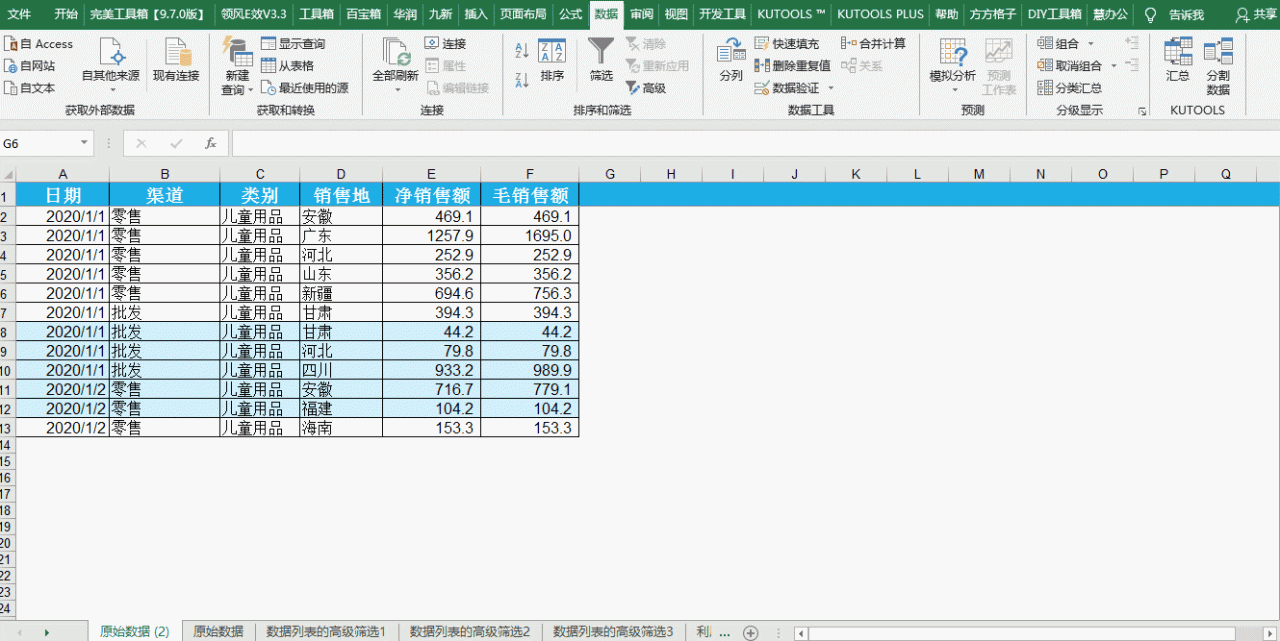The width and height of the screenshot is (1280, 641).
Task: Click Consolidate (合并计算)
Action: [873, 44]
